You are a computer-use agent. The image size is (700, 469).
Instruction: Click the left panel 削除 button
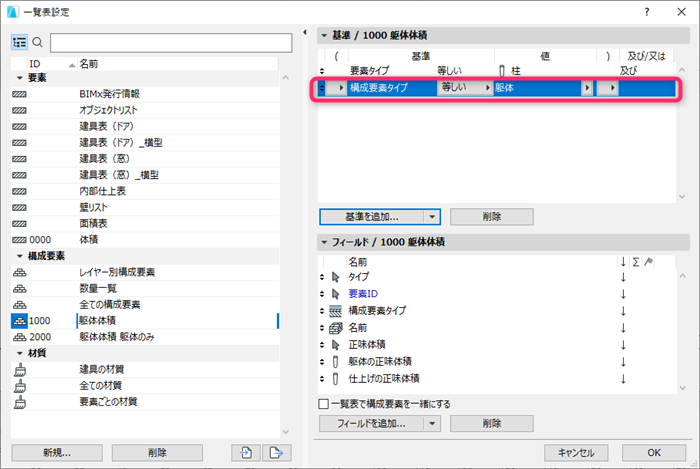157,452
